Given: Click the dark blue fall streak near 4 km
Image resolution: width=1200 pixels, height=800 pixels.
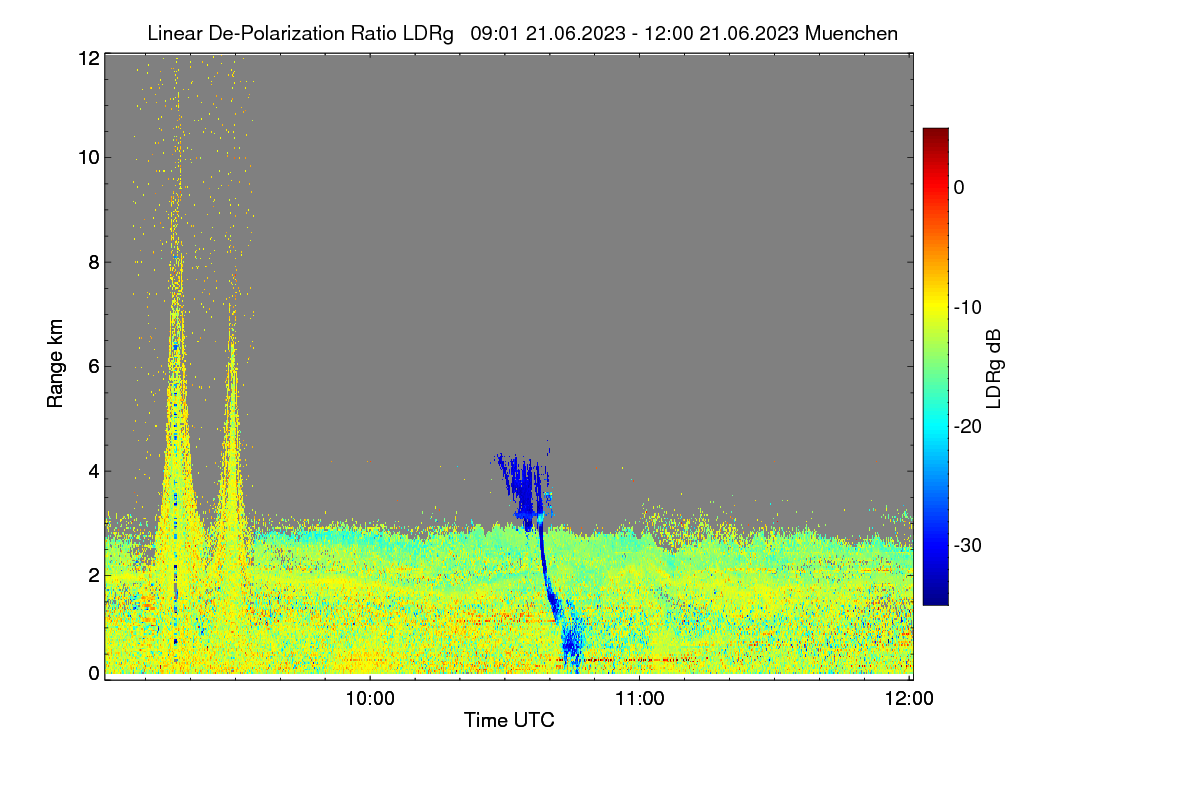Looking at the screenshot, I should [x=522, y=490].
